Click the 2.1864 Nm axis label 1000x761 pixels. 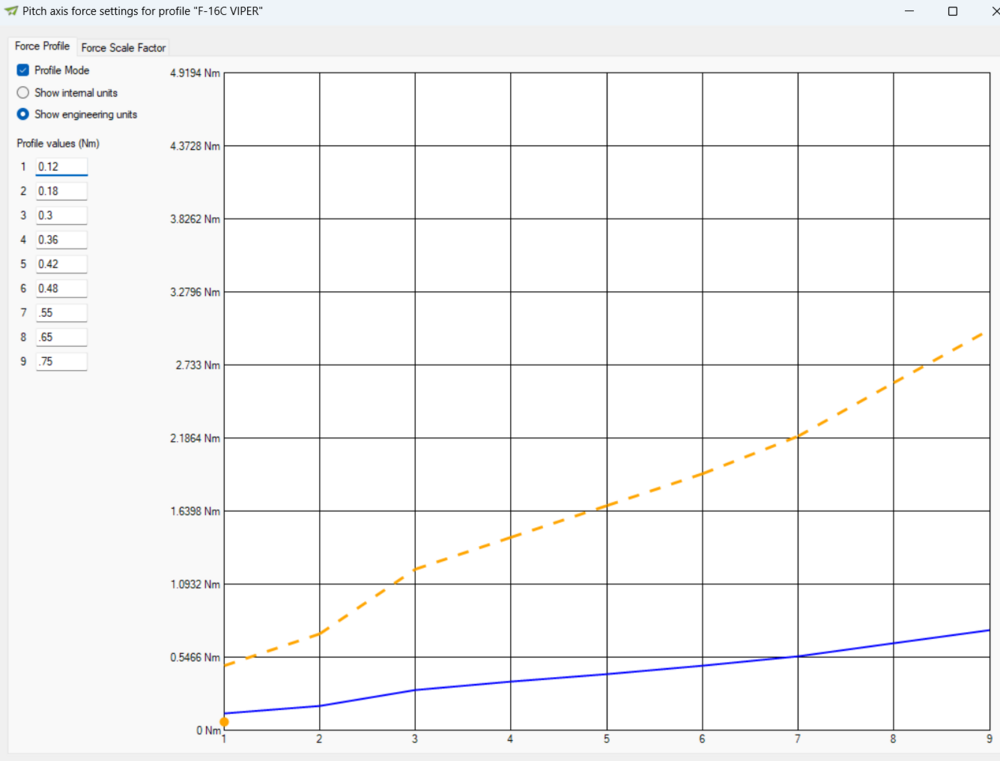(195, 438)
